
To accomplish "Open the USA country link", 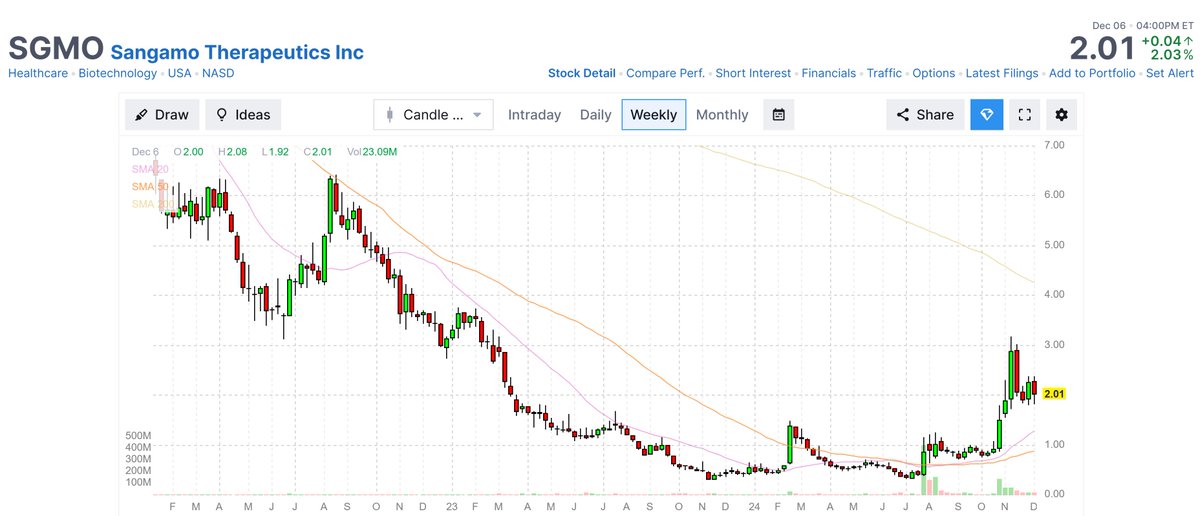I will 179,73.
